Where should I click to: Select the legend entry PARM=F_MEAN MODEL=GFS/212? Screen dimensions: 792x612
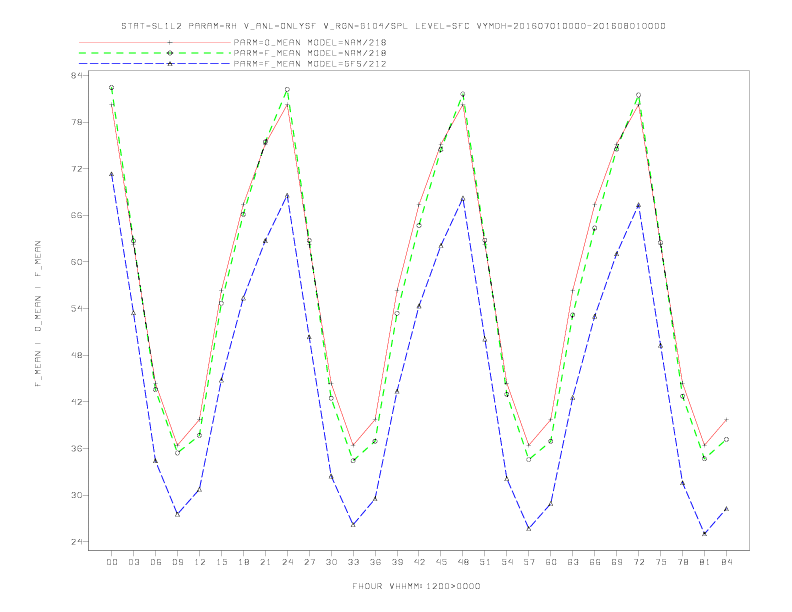click(310, 64)
